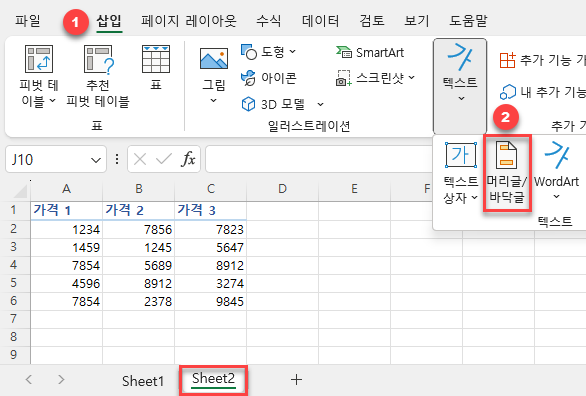Open the Shapes (도형) gallery
The image size is (586, 396).
(x=268, y=52)
